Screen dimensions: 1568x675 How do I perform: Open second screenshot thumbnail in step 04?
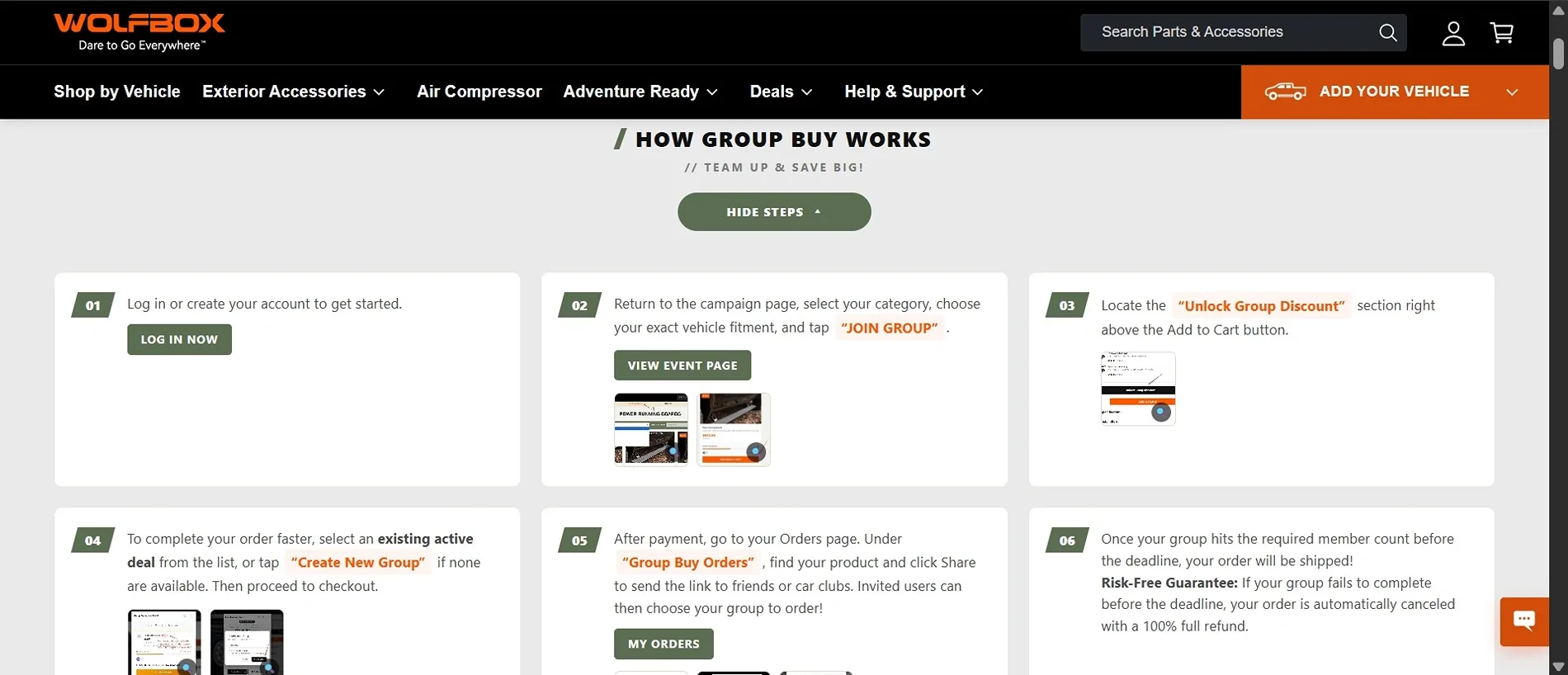(x=247, y=642)
